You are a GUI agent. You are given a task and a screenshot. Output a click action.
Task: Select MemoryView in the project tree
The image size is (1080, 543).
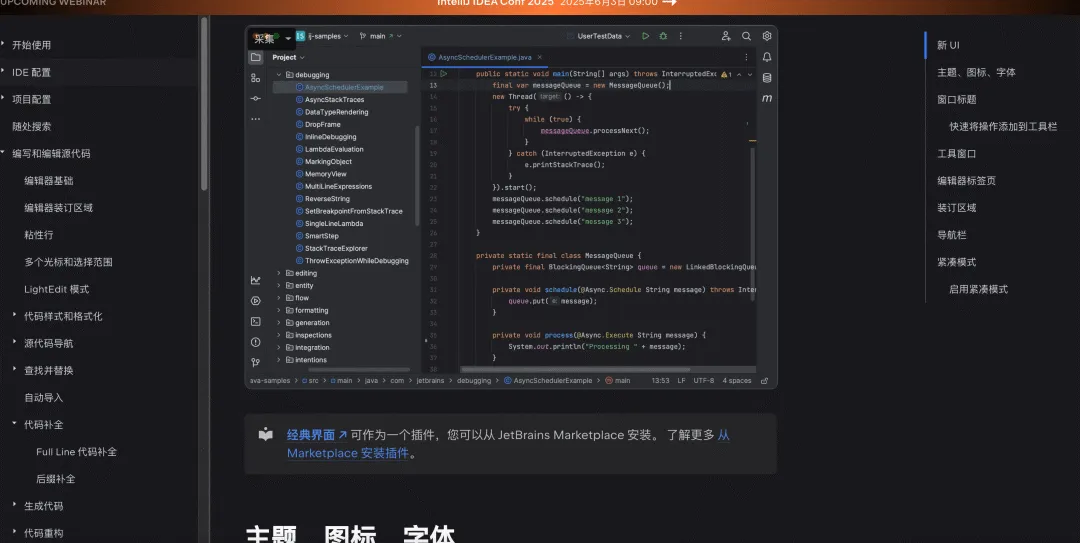click(x=325, y=174)
